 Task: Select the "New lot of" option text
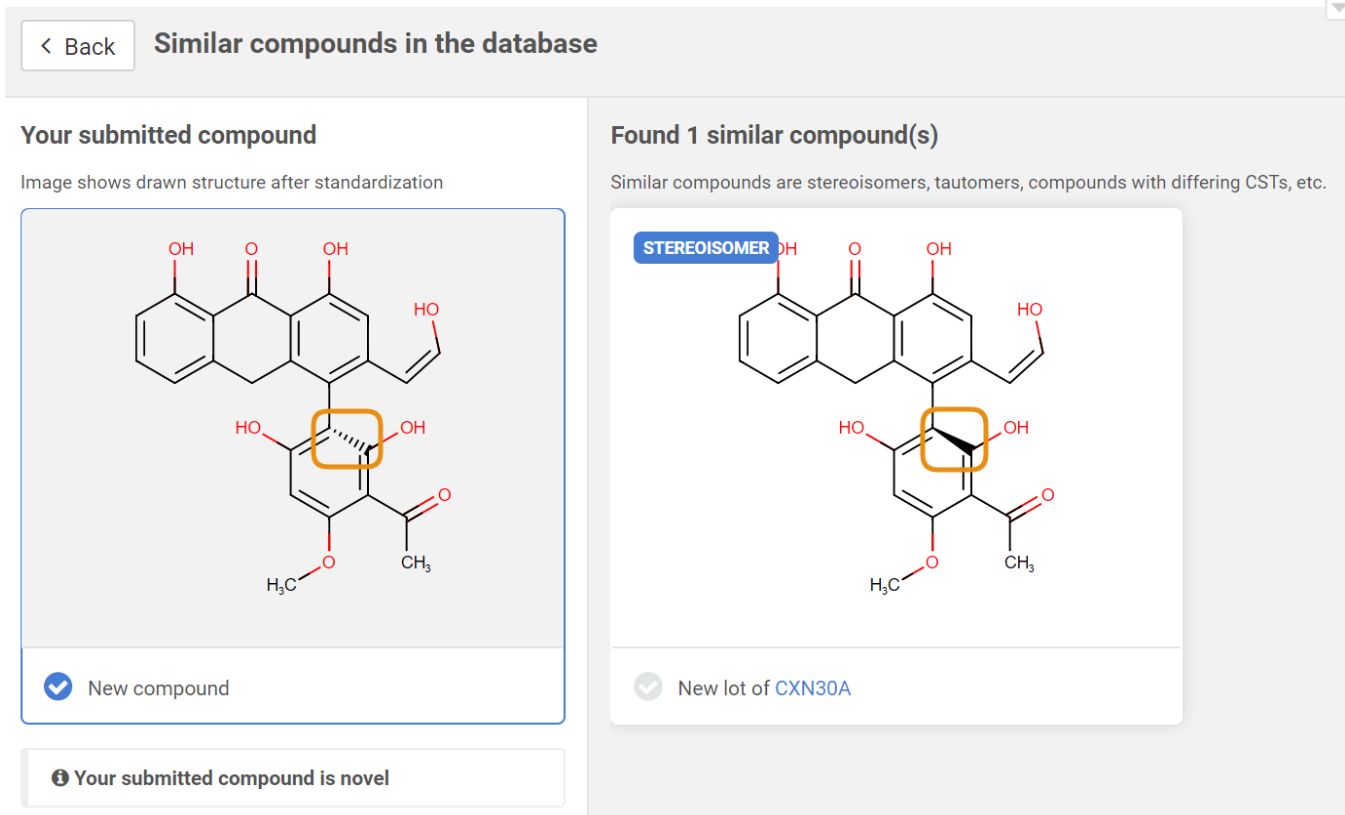tap(723, 688)
